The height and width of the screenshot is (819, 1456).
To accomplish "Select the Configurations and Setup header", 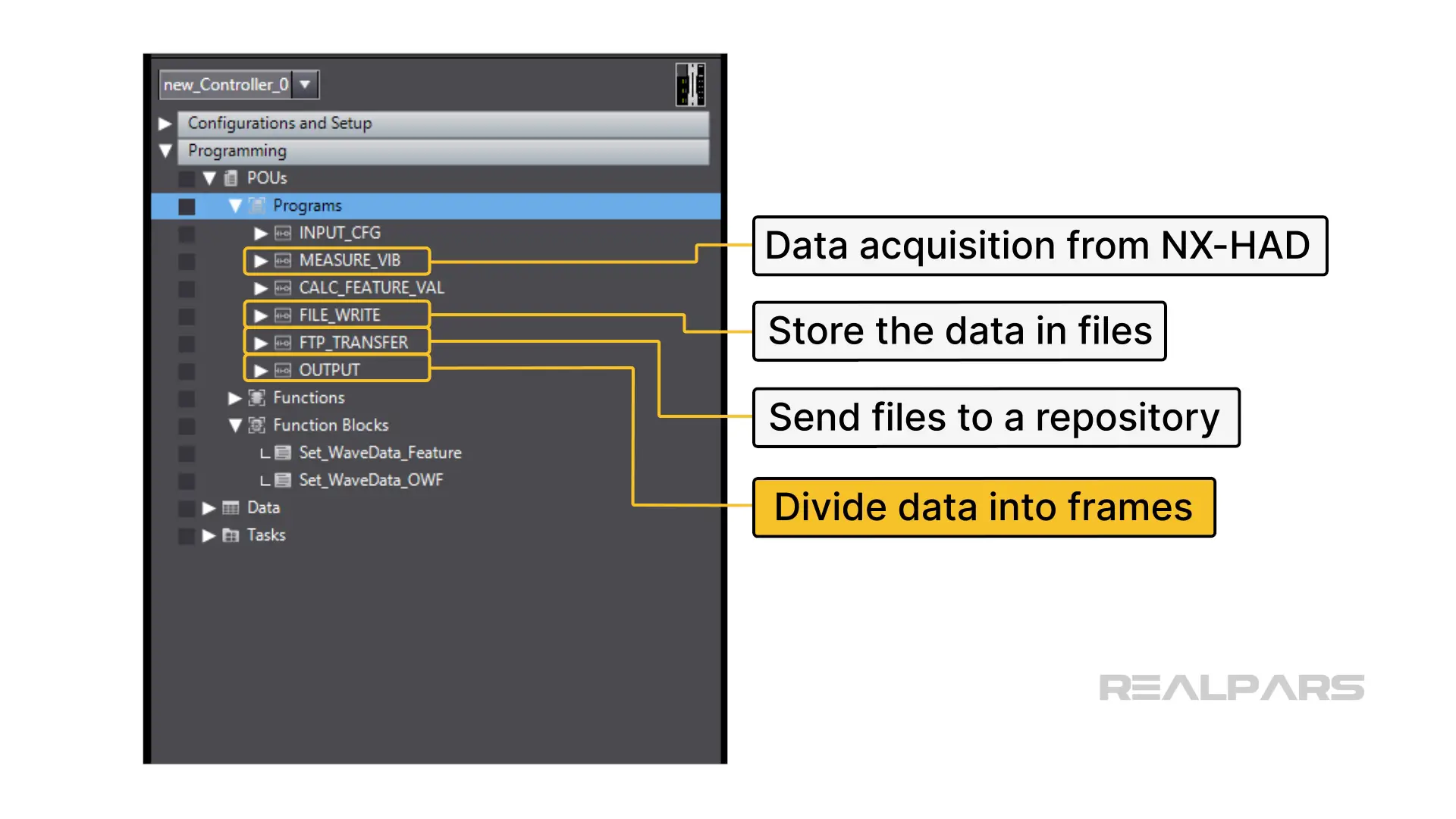I will point(444,124).
